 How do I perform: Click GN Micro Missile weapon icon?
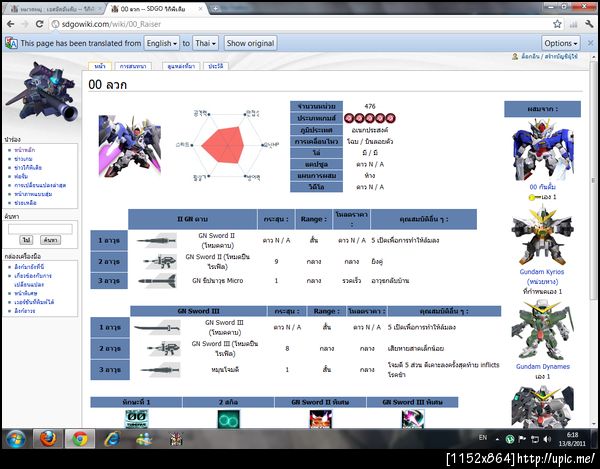(x=157, y=281)
